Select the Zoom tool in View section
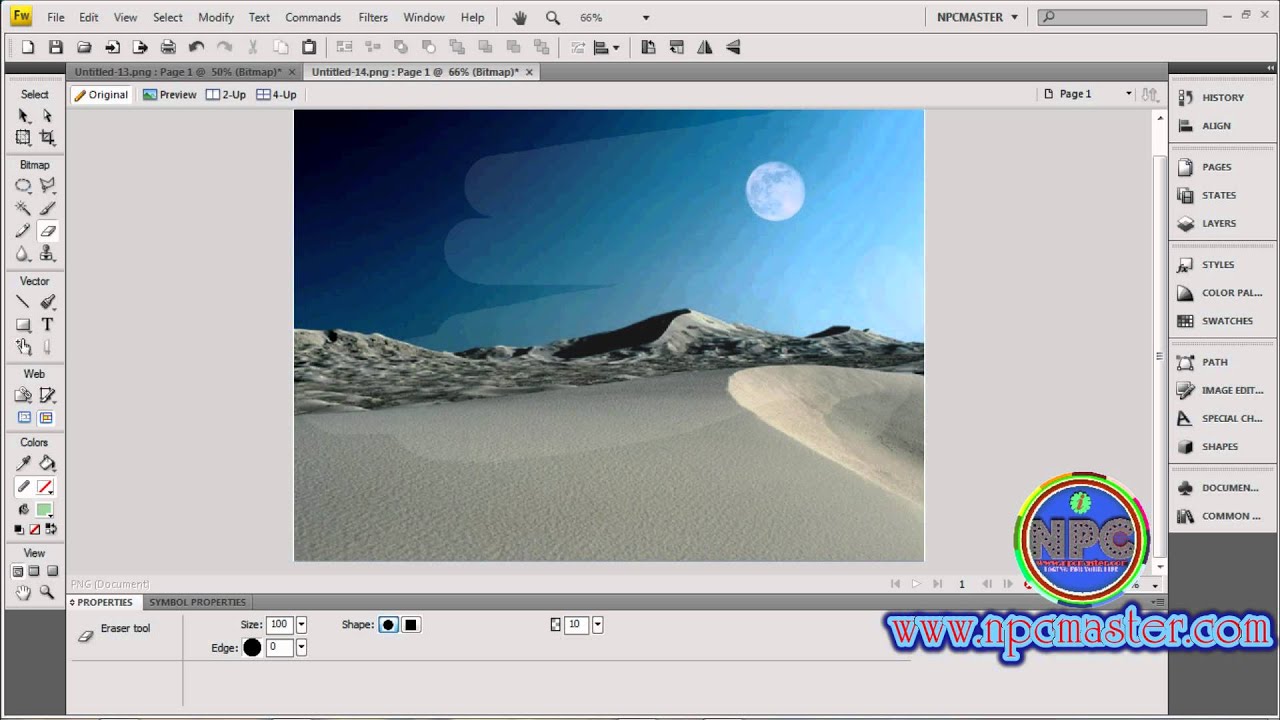 coord(47,592)
